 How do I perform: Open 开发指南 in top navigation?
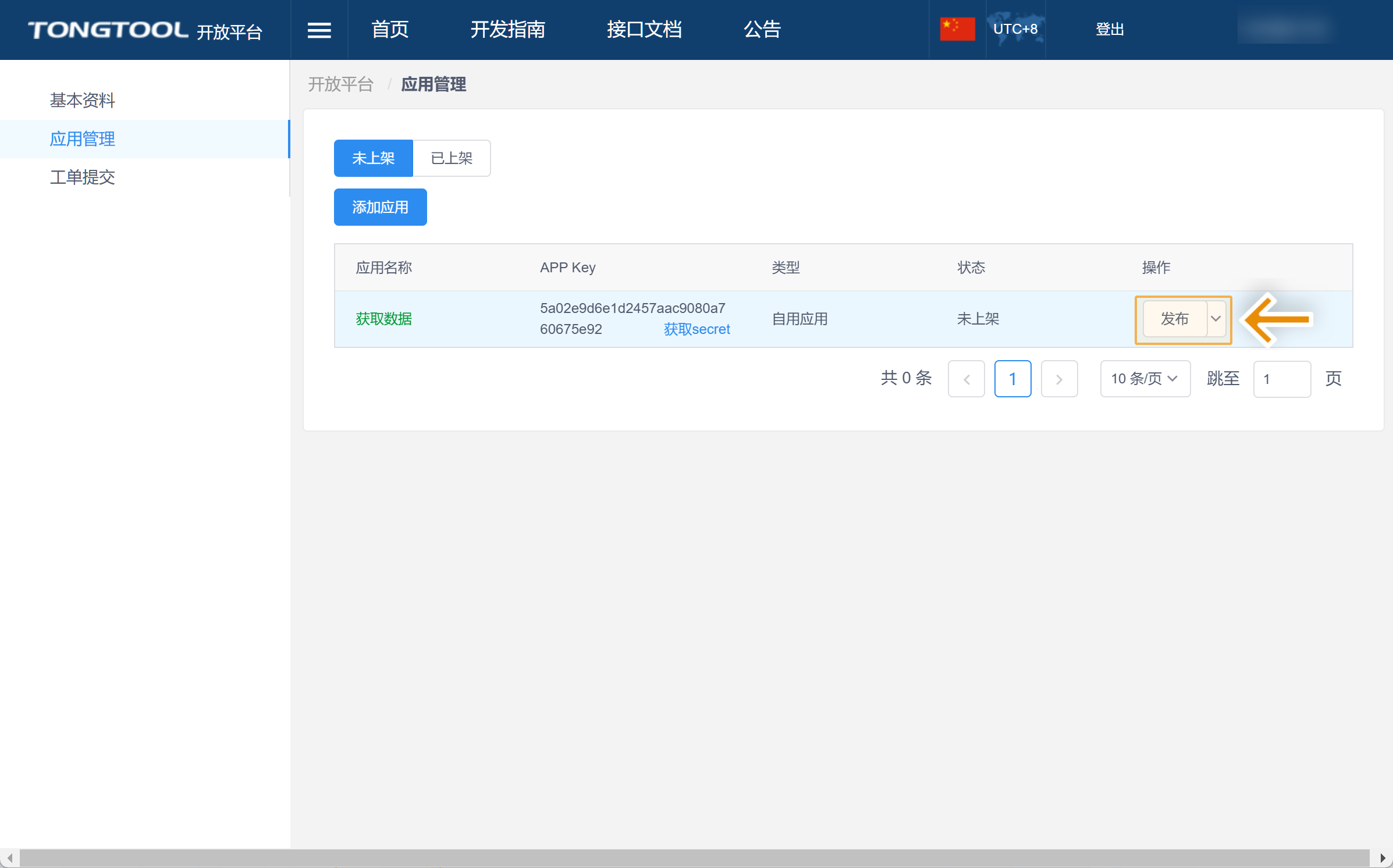507,30
